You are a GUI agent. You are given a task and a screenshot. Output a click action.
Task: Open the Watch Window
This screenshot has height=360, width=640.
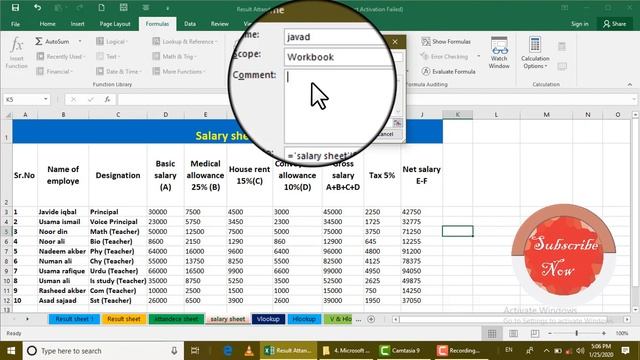(499, 53)
